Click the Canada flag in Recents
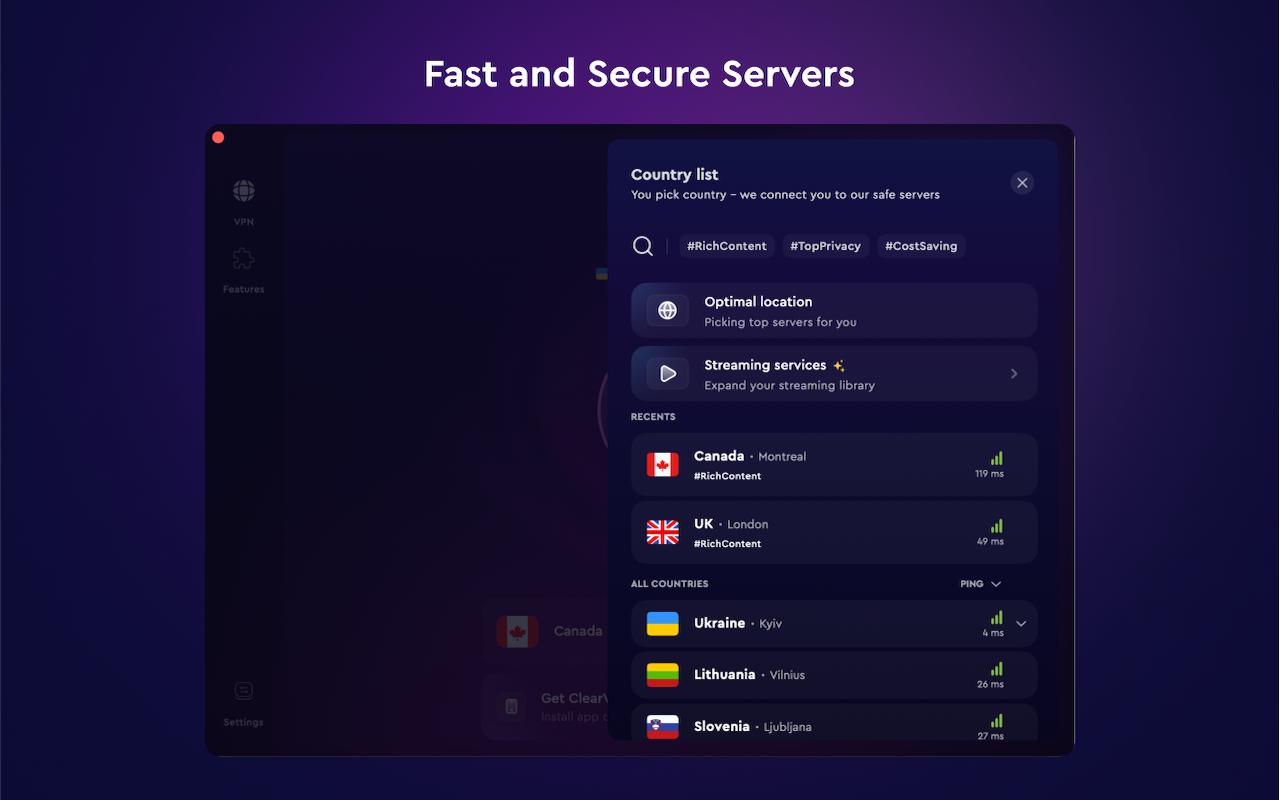Screen dimensions: 1280x800 pyautogui.click(x=662, y=465)
